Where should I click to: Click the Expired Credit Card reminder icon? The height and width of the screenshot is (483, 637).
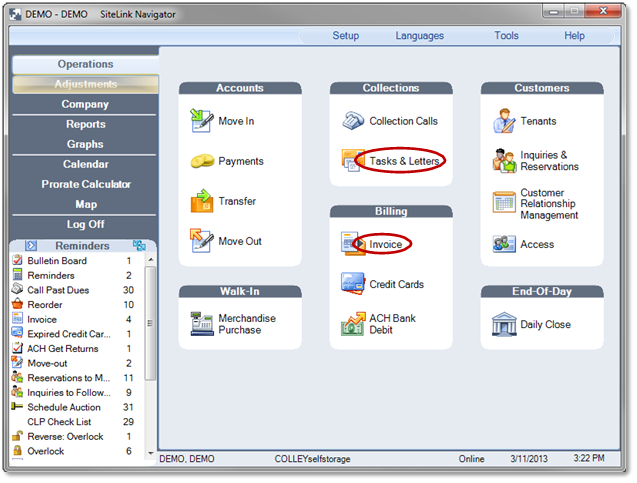[x=17, y=333]
